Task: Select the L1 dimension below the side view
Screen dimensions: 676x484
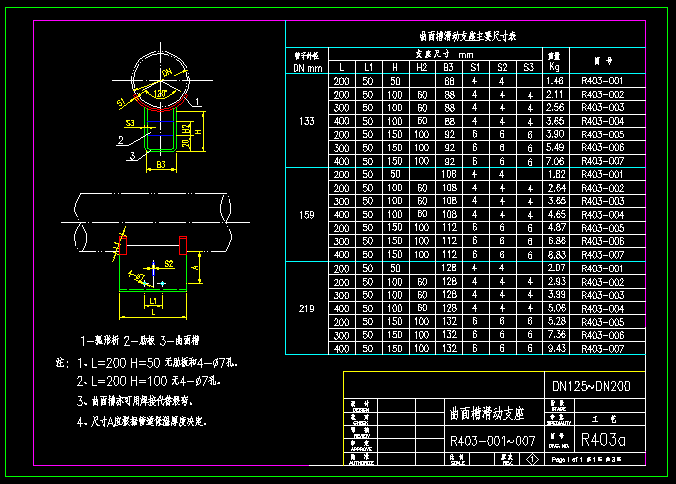Action: tap(153, 301)
